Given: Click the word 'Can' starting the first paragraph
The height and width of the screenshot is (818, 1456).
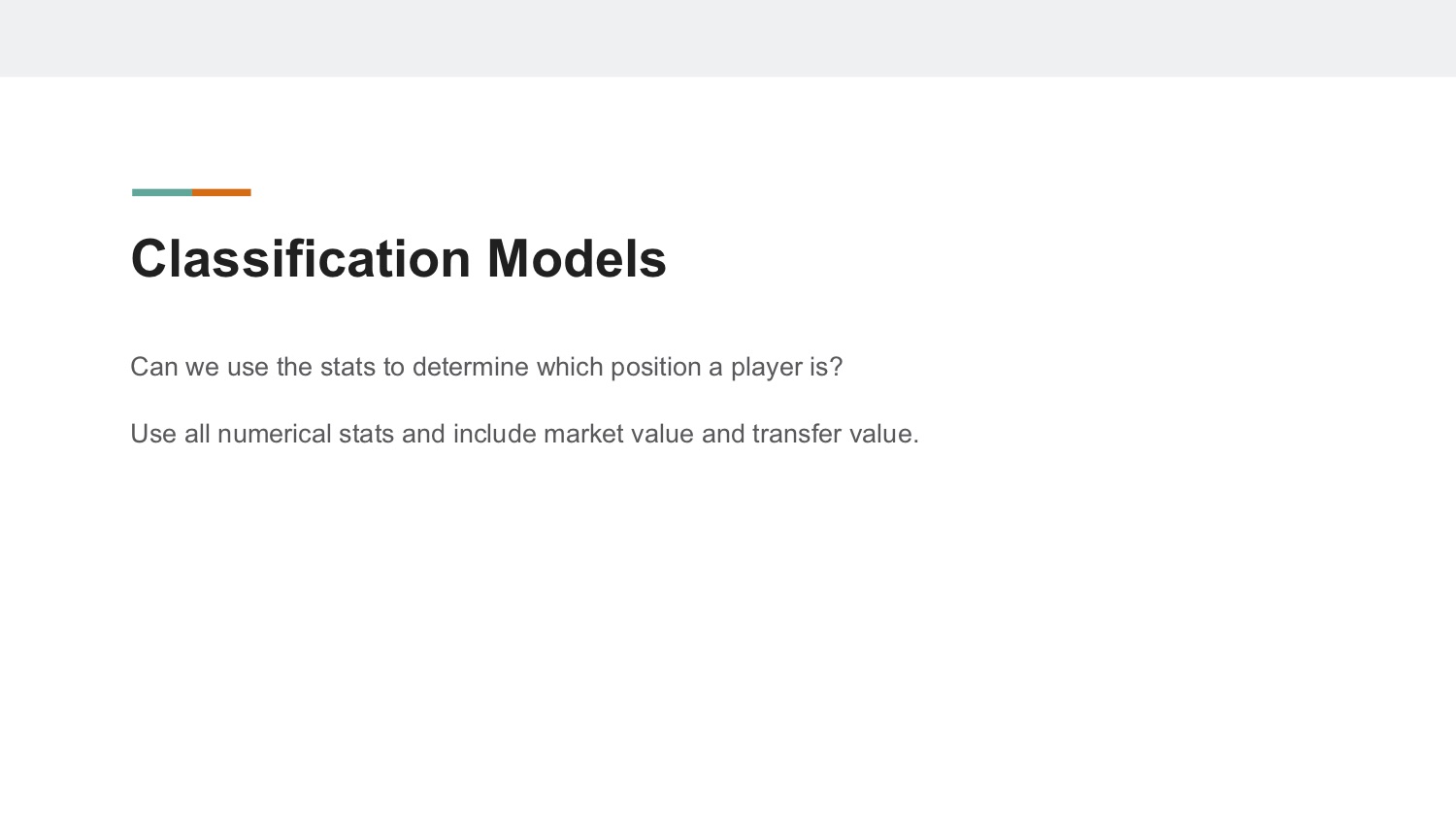Looking at the screenshot, I should coord(154,367).
